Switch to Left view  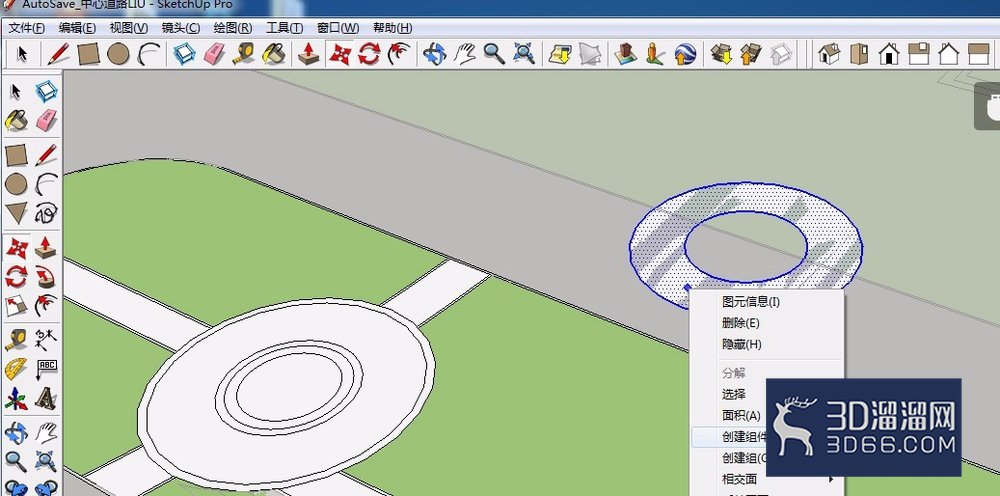point(978,54)
